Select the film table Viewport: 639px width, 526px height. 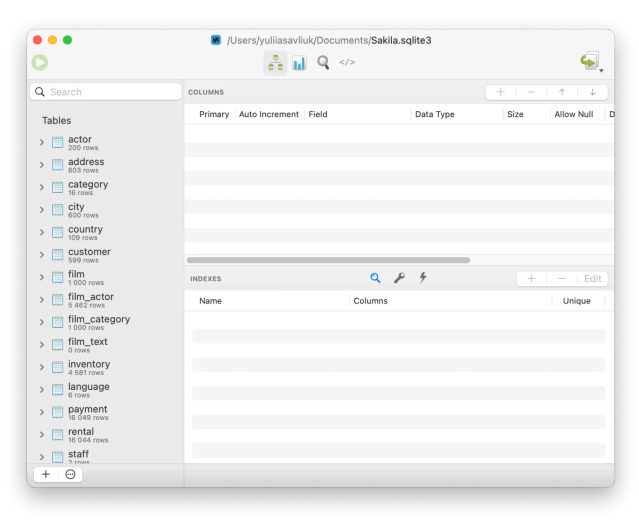coord(106,277)
